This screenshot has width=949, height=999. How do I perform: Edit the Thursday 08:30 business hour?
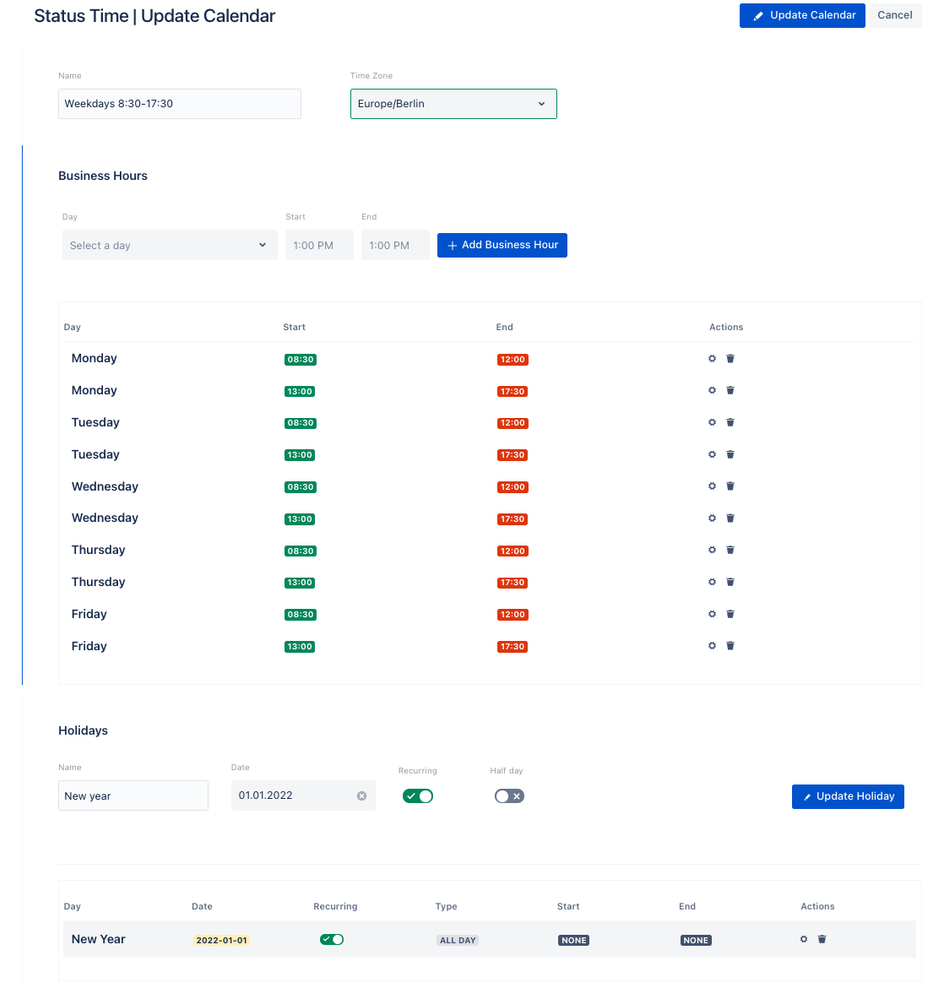point(712,550)
